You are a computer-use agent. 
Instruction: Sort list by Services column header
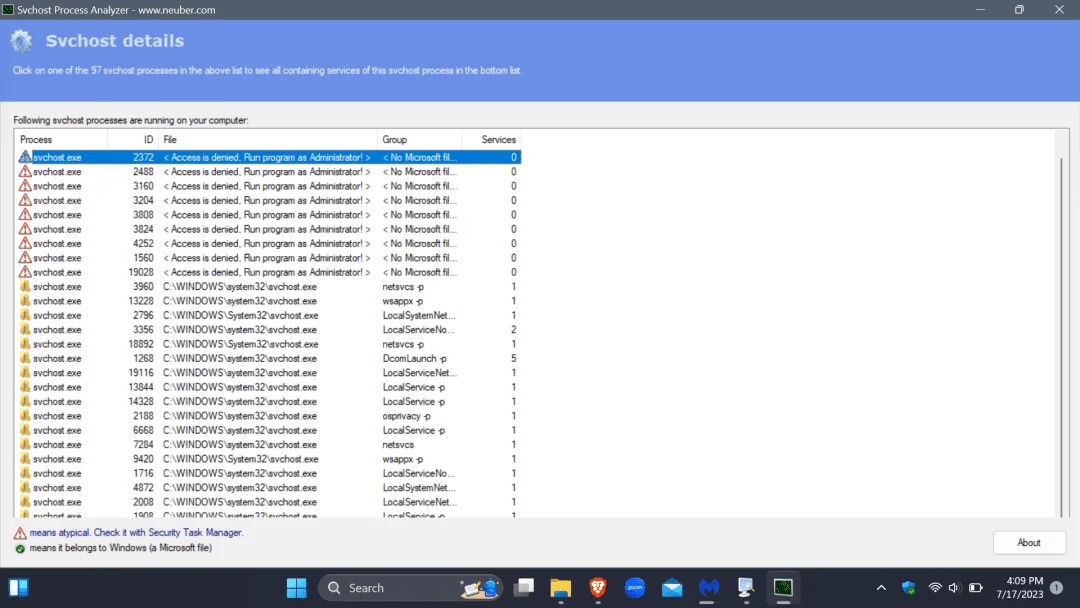coord(492,139)
